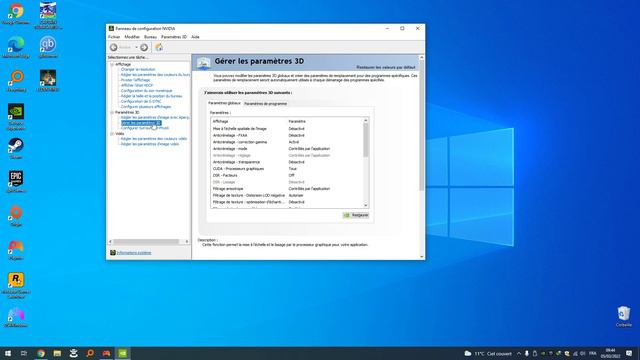Switch to Paramètres de programme tab
Screen dimensions: 640x360
(265, 104)
